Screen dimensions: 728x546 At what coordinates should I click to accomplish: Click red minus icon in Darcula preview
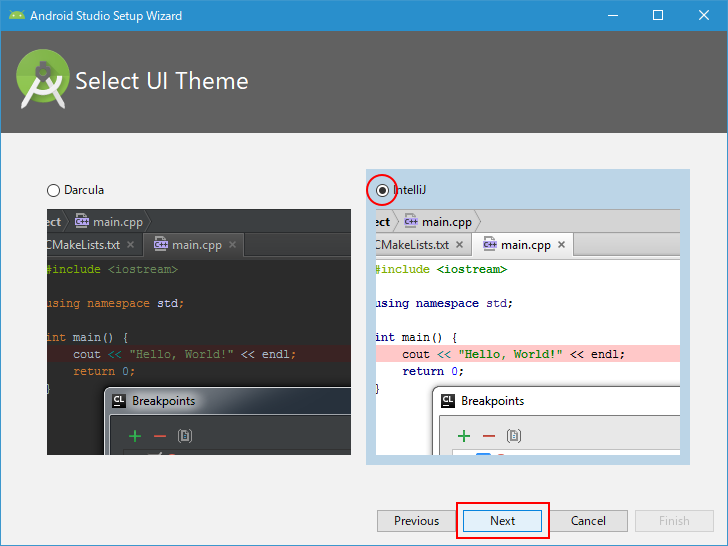click(160, 436)
